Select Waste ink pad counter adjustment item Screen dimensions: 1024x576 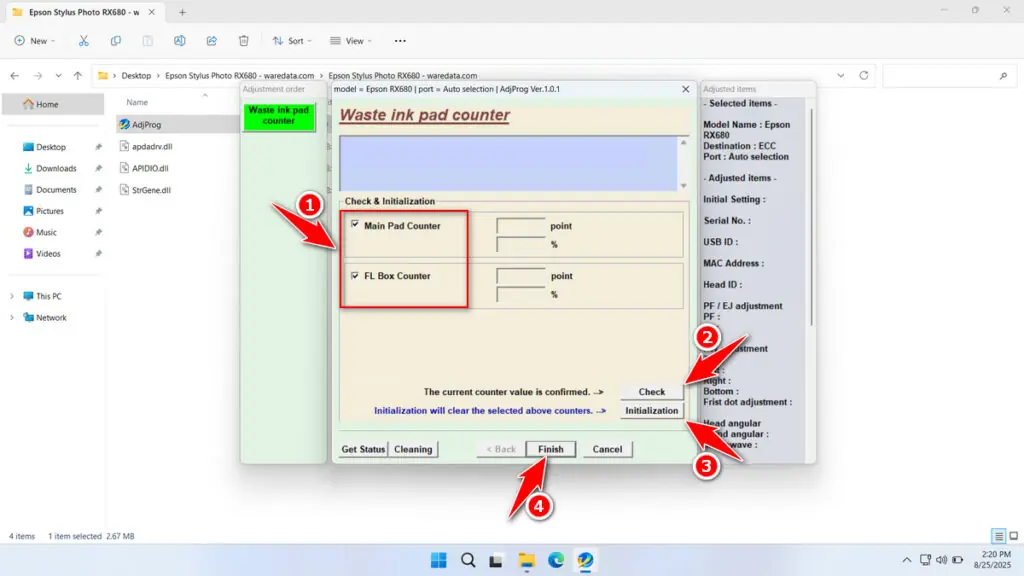(x=278, y=116)
